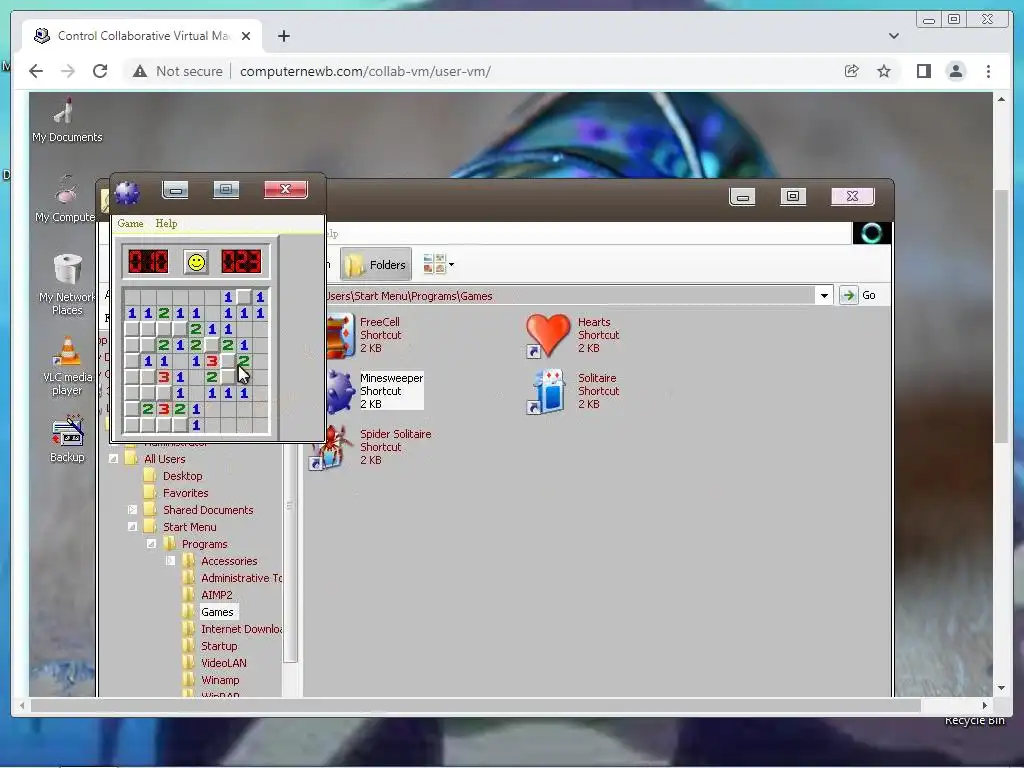
Task: Select the Desktop folder in tree
Action: point(182,476)
